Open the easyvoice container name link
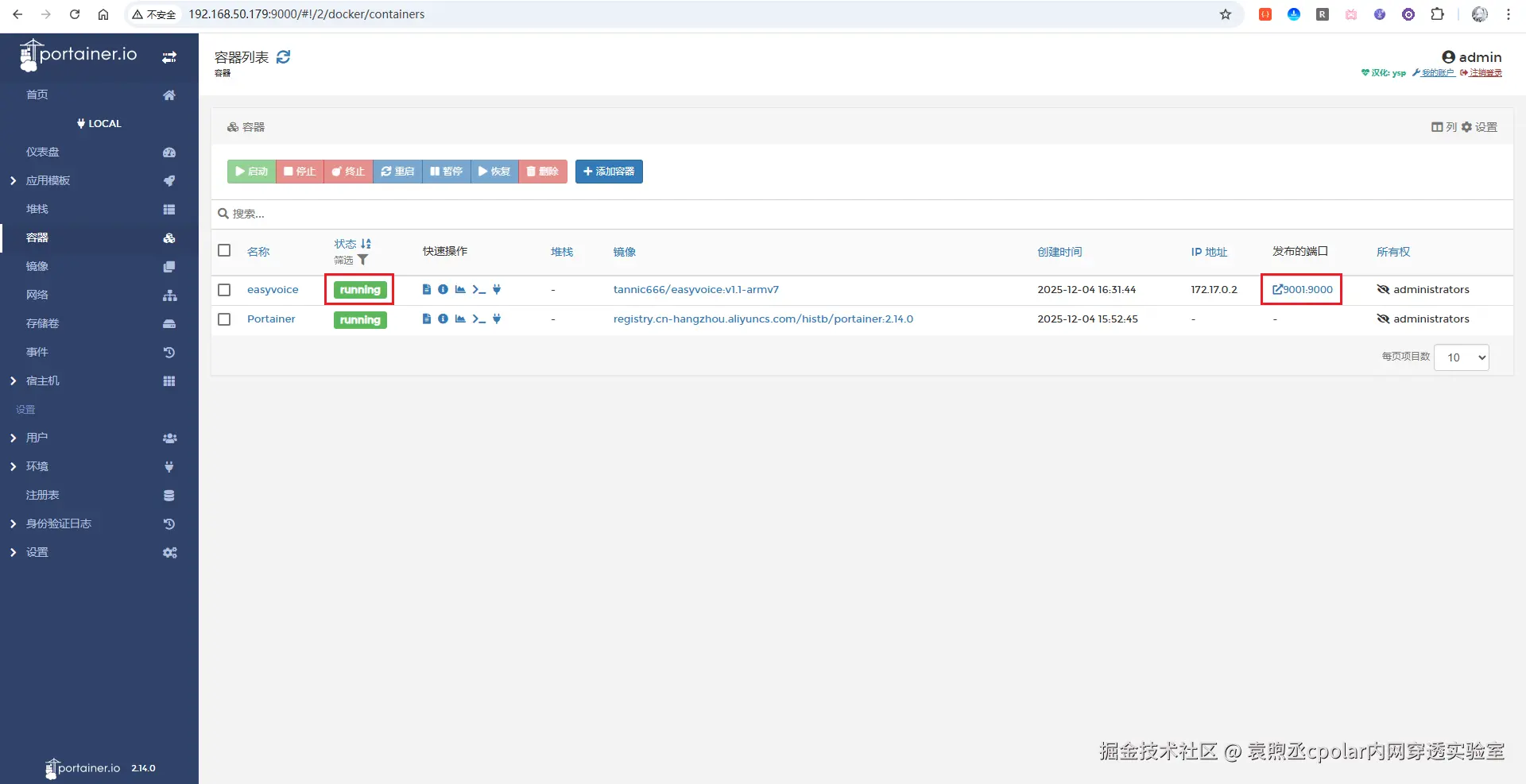The height and width of the screenshot is (784, 1526). tap(273, 290)
